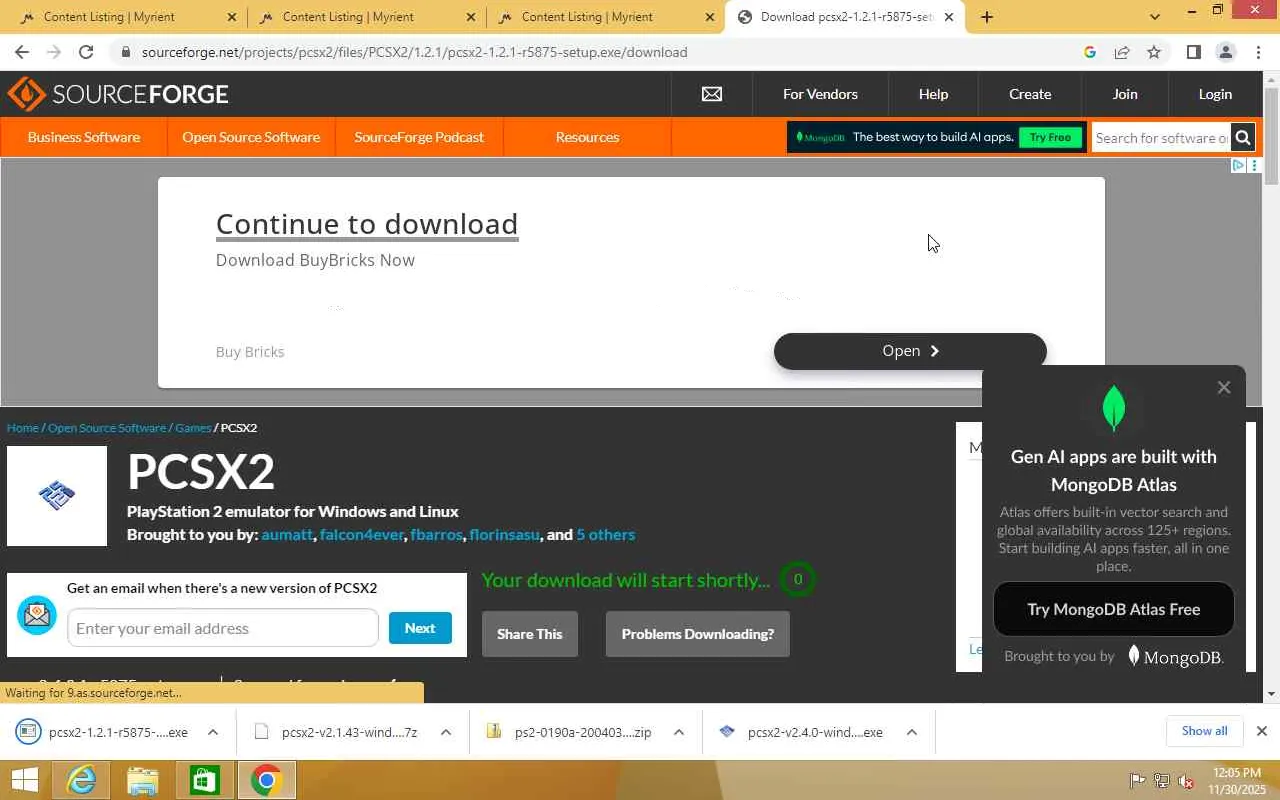Click Try MongoDB Atlas Free button
This screenshot has height=800, width=1280.
pyautogui.click(x=1114, y=609)
